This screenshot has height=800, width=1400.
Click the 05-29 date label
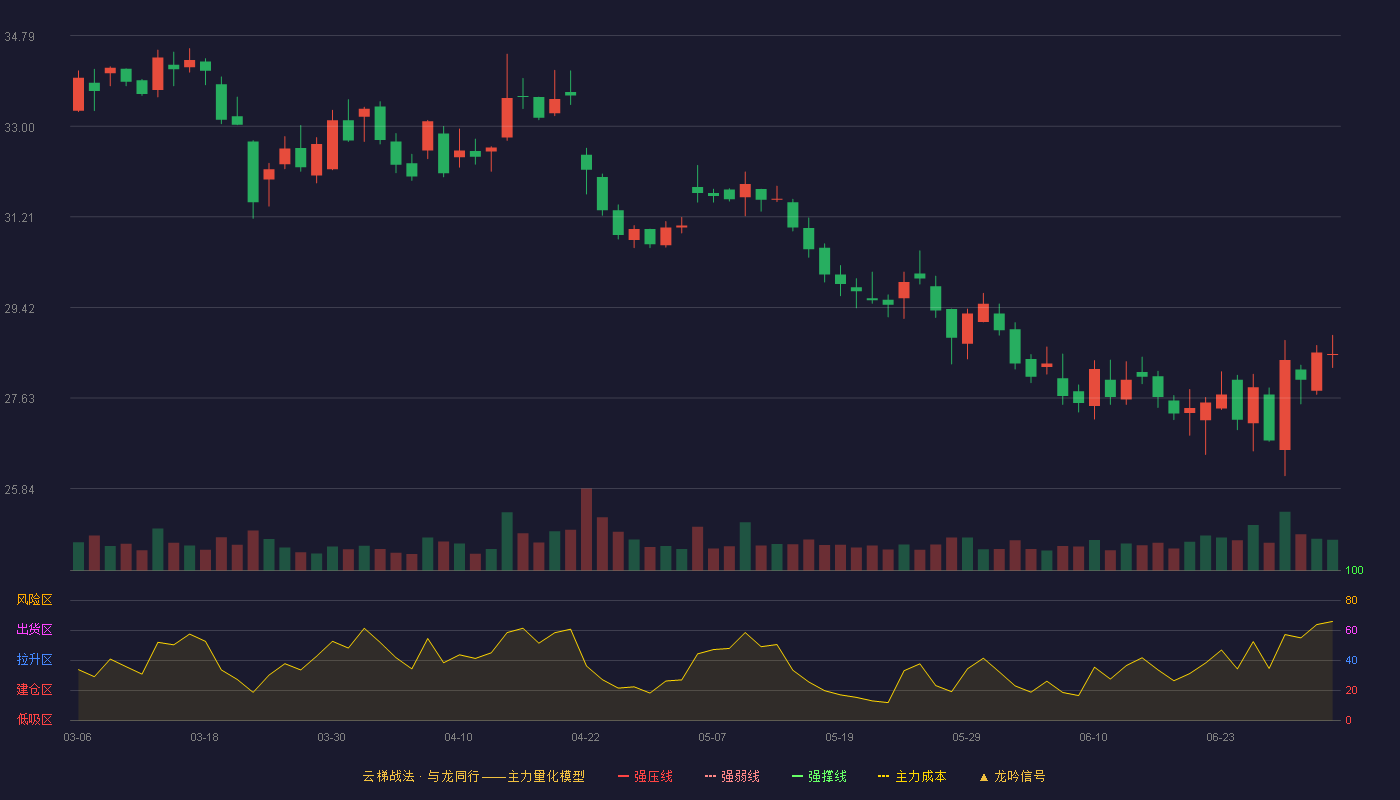point(966,737)
